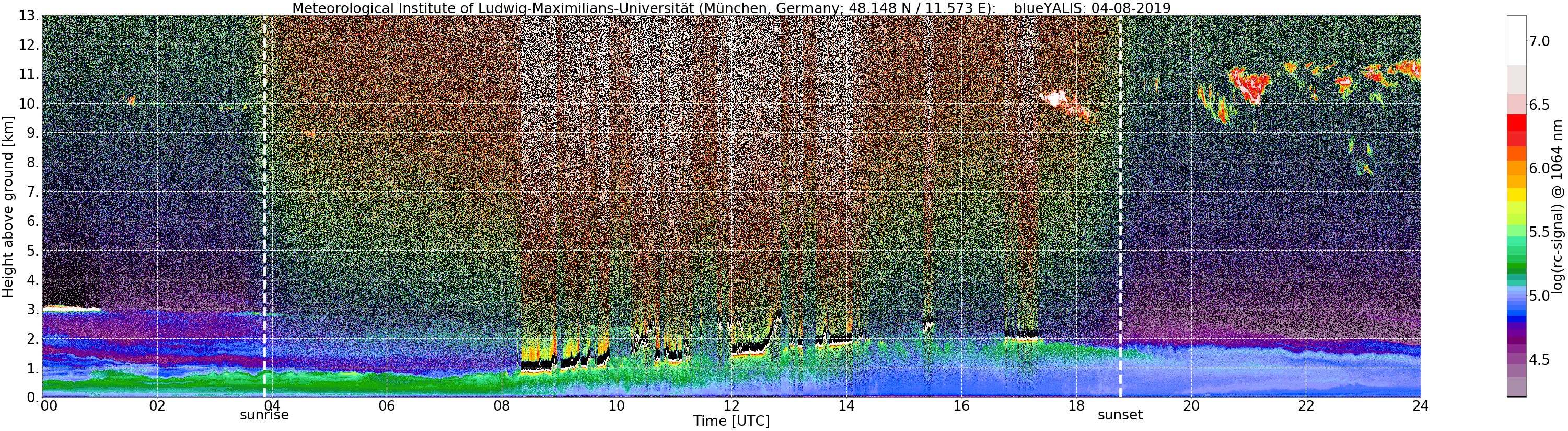This screenshot has width=1568, height=431.
Task: Click the time axis tick label '14'
Action: coord(846,406)
